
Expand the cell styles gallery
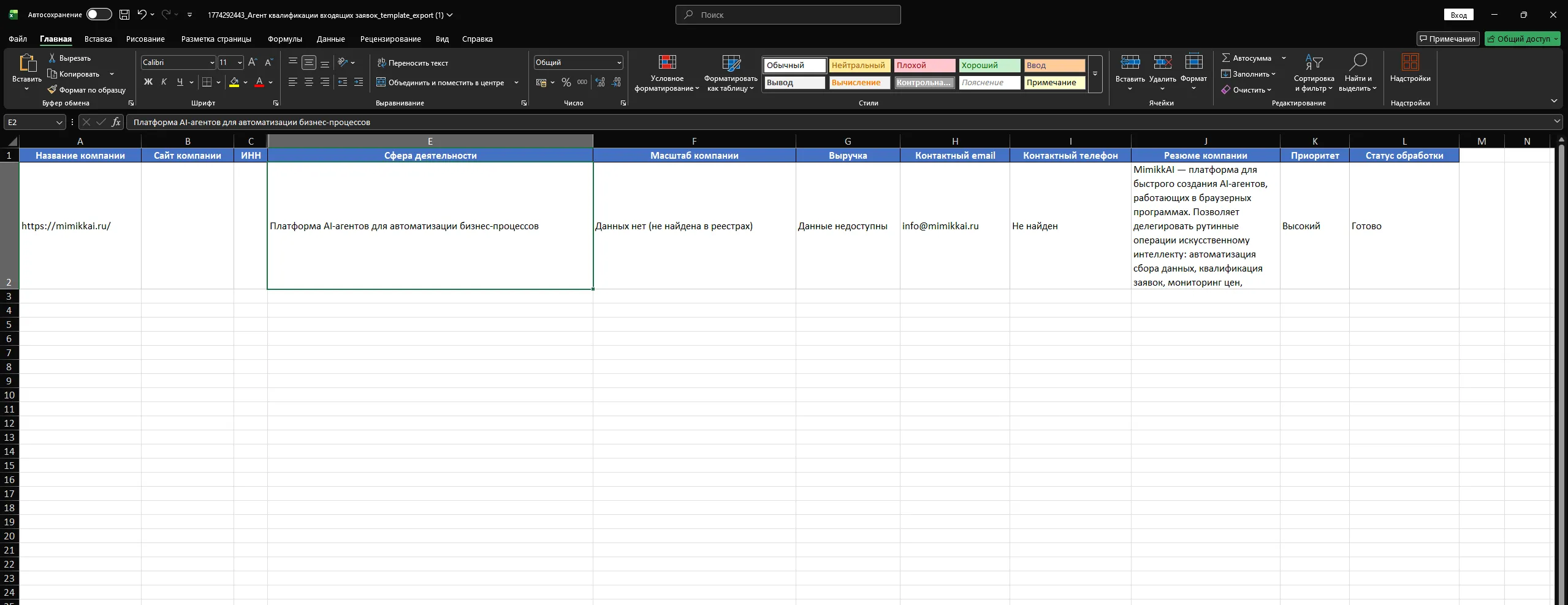pos(1095,74)
